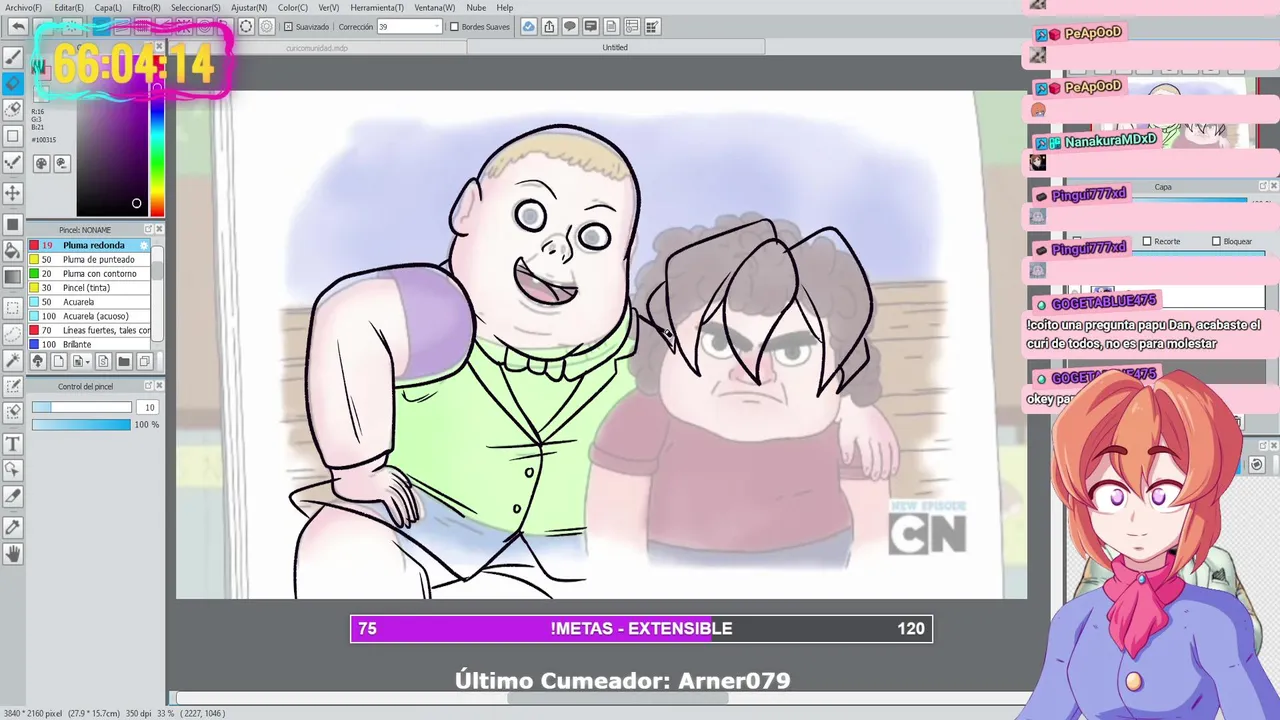Click the Undo arrow in toolbar
The width and height of the screenshot is (1280, 720).
pyautogui.click(x=18, y=27)
